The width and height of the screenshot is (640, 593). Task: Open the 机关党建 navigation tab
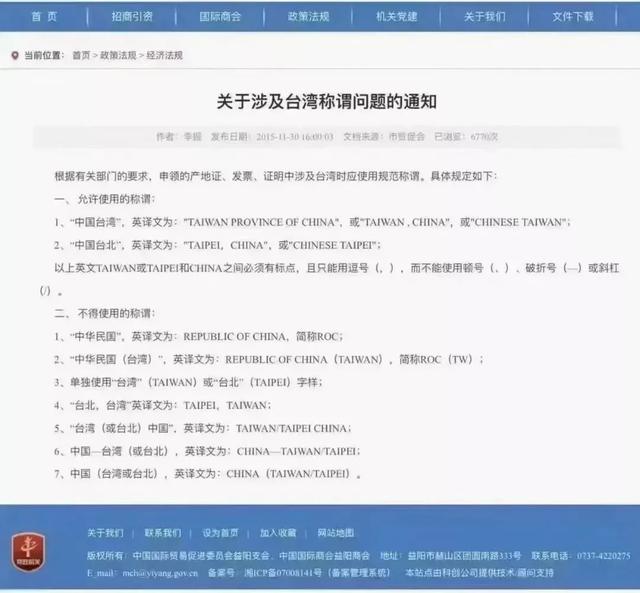pyautogui.click(x=397, y=17)
